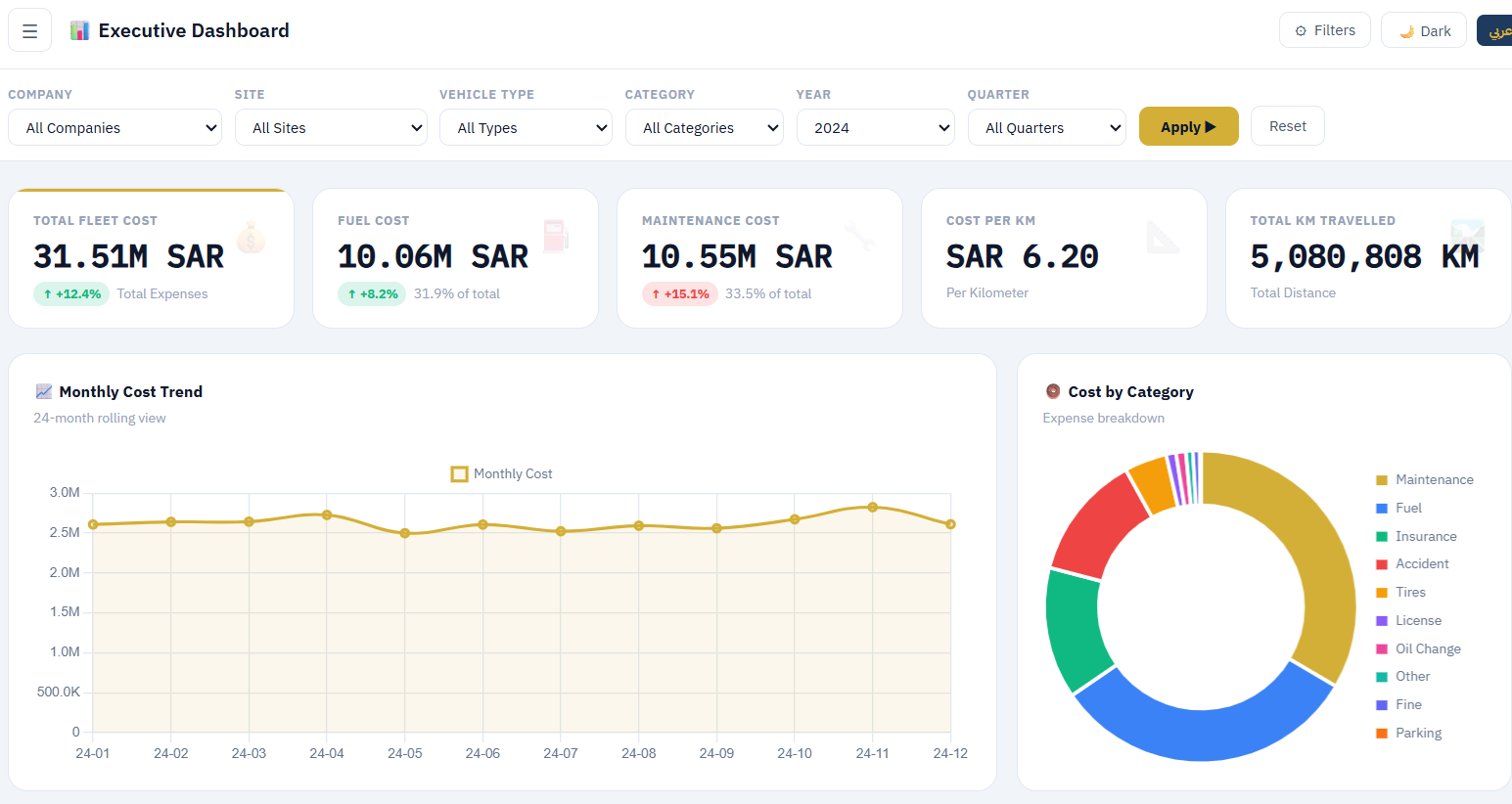Toggle Oil Change legend item

tap(1418, 648)
